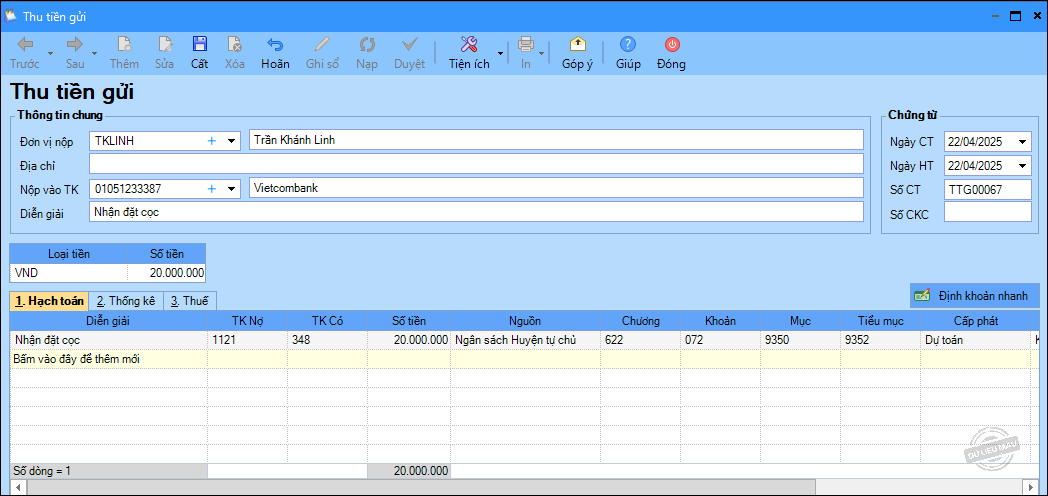Add new Đơn vị nộp with plus icon
1048x496 pixels.
(x=212, y=140)
